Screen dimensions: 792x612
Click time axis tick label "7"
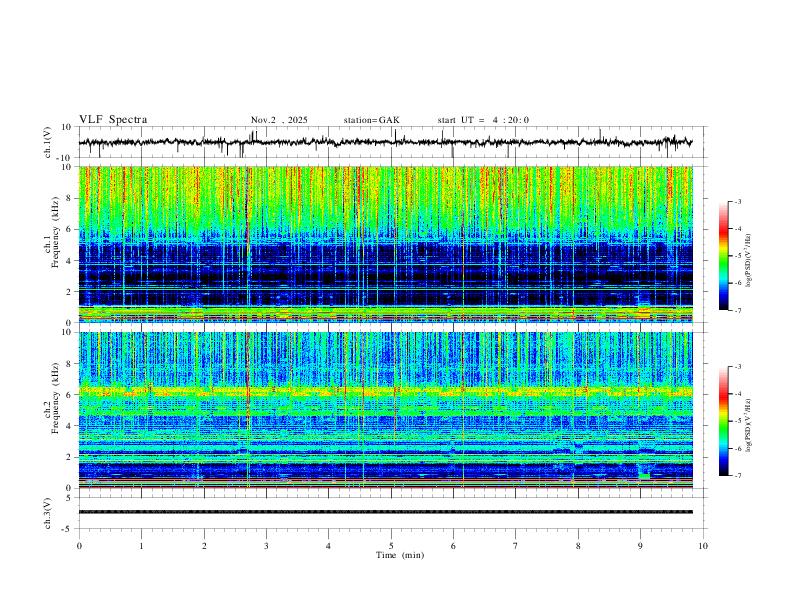coord(515,546)
